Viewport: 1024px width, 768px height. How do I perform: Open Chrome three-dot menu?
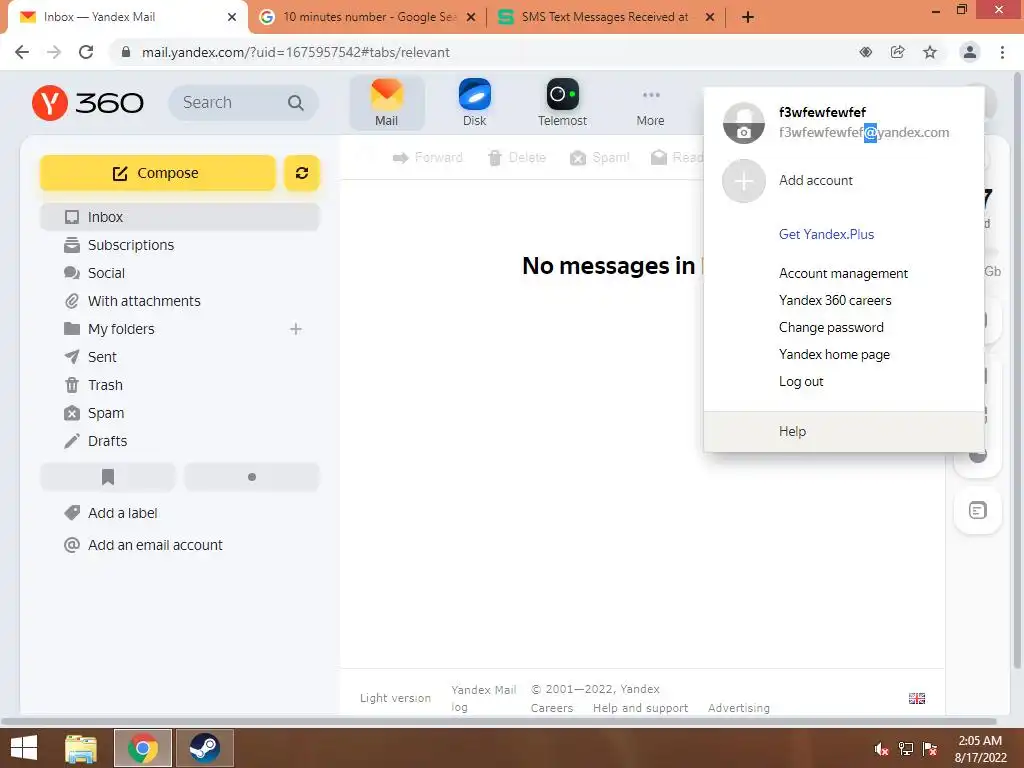[x=1002, y=52]
